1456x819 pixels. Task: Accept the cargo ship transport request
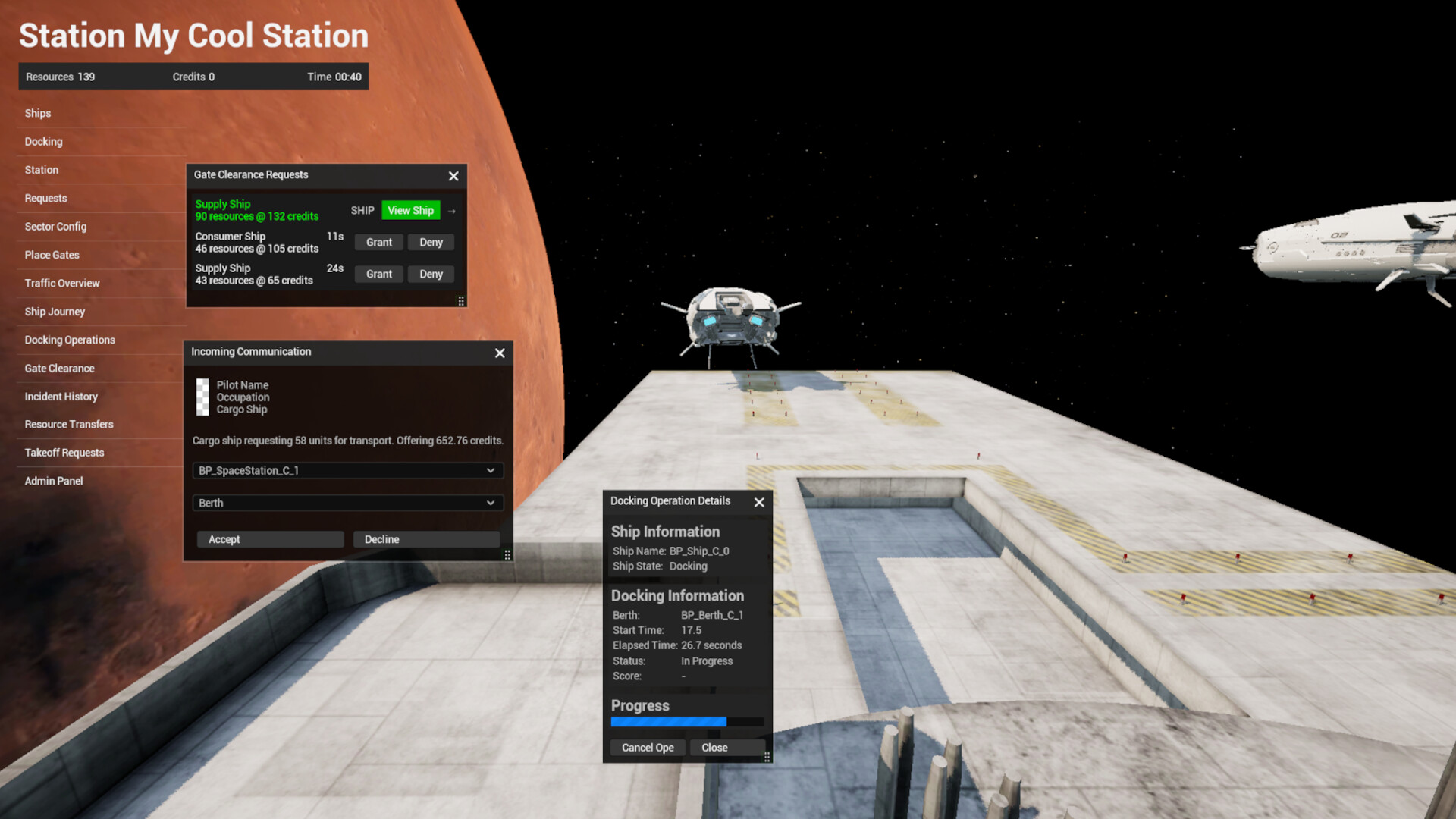point(271,540)
